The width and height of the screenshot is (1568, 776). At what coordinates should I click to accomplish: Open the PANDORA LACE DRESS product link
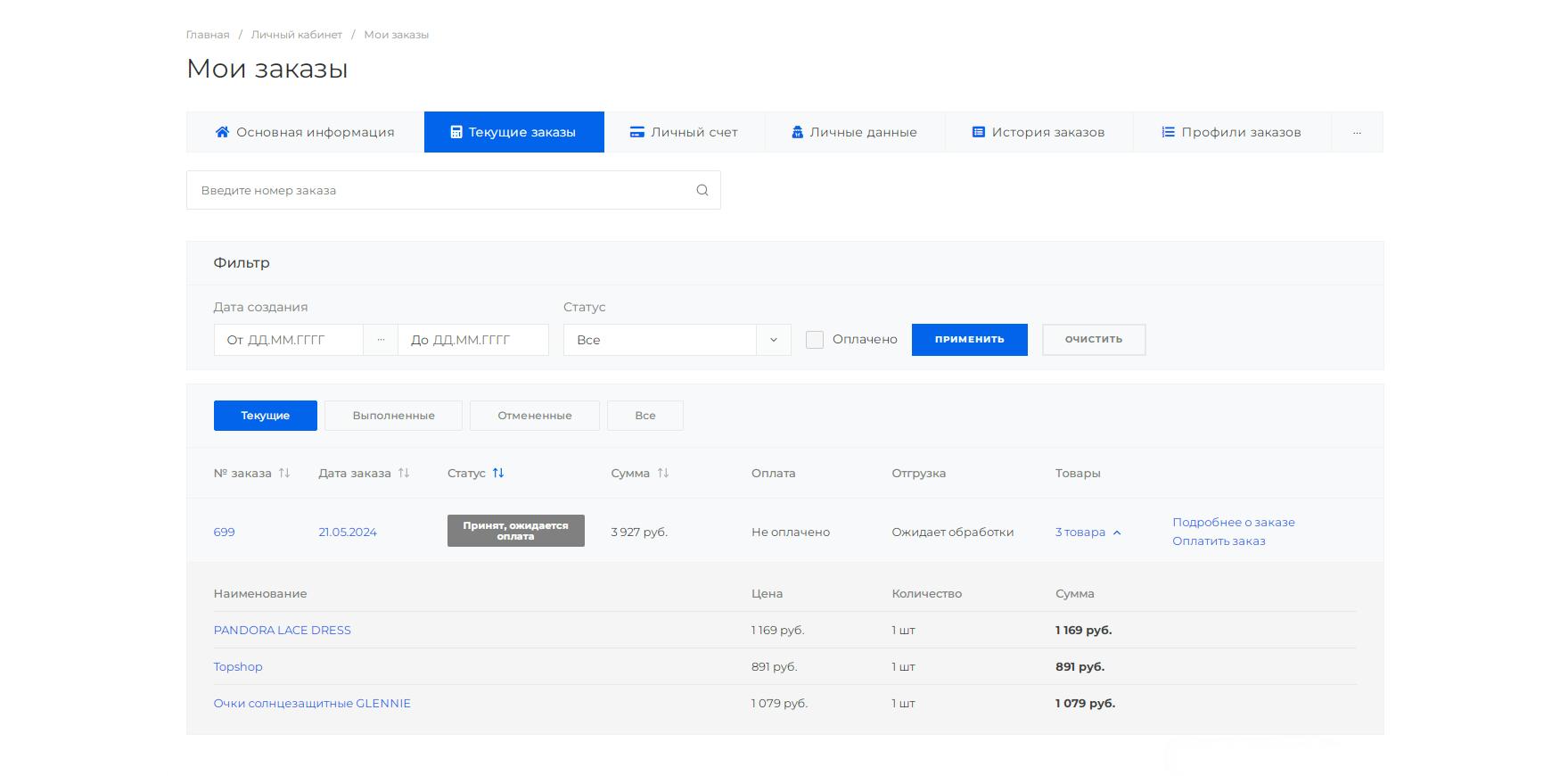(282, 631)
